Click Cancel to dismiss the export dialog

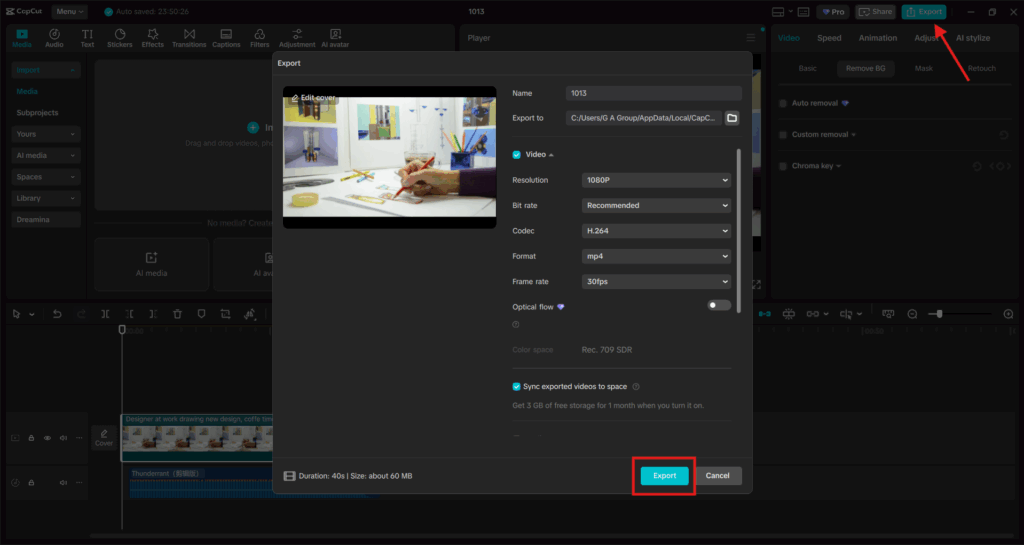[717, 476]
